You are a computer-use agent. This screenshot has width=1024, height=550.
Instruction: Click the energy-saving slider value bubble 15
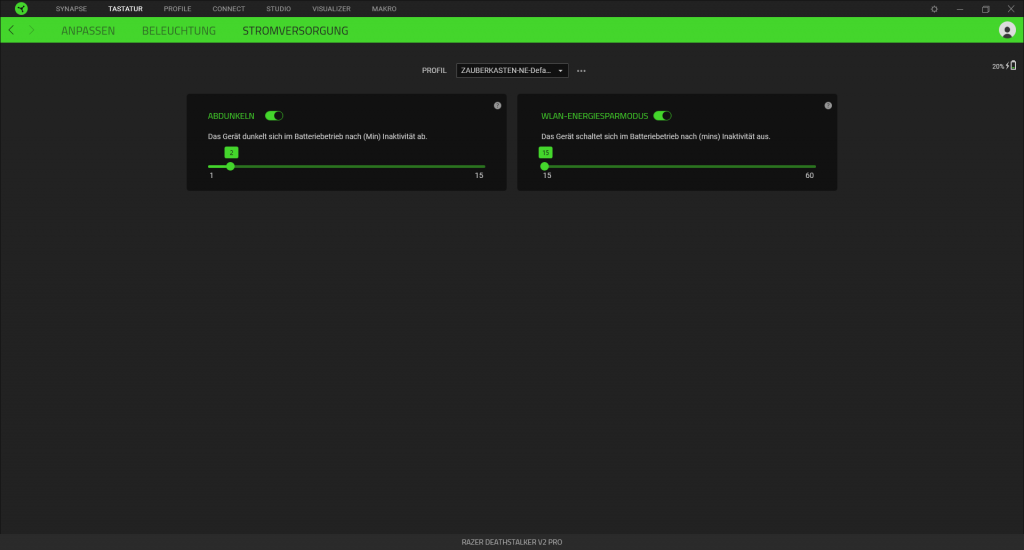(545, 152)
